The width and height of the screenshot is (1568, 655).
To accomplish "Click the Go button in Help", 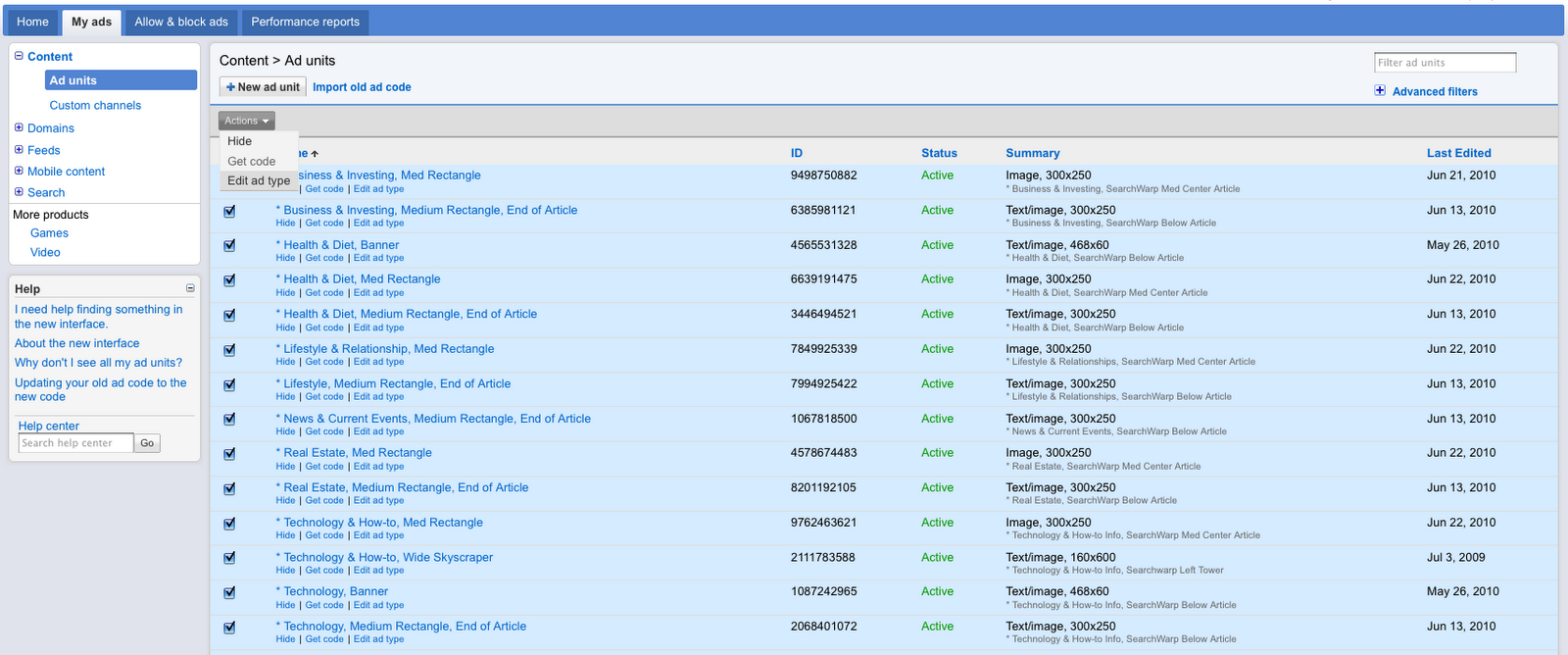I will [x=147, y=443].
